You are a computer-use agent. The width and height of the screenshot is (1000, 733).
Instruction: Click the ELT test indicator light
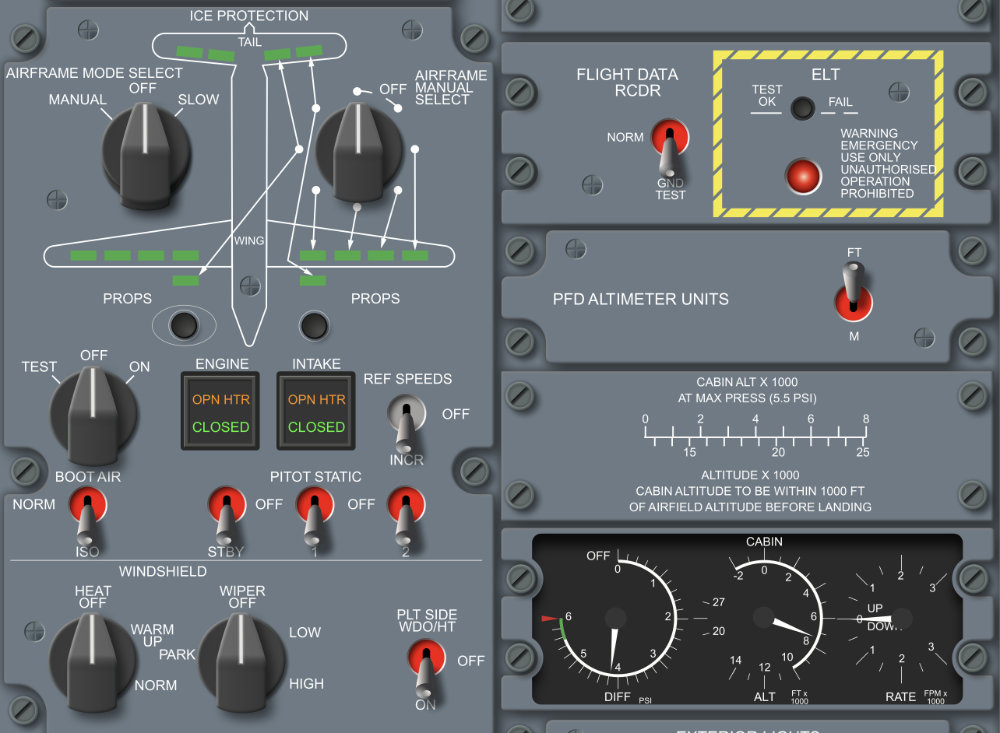click(800, 109)
